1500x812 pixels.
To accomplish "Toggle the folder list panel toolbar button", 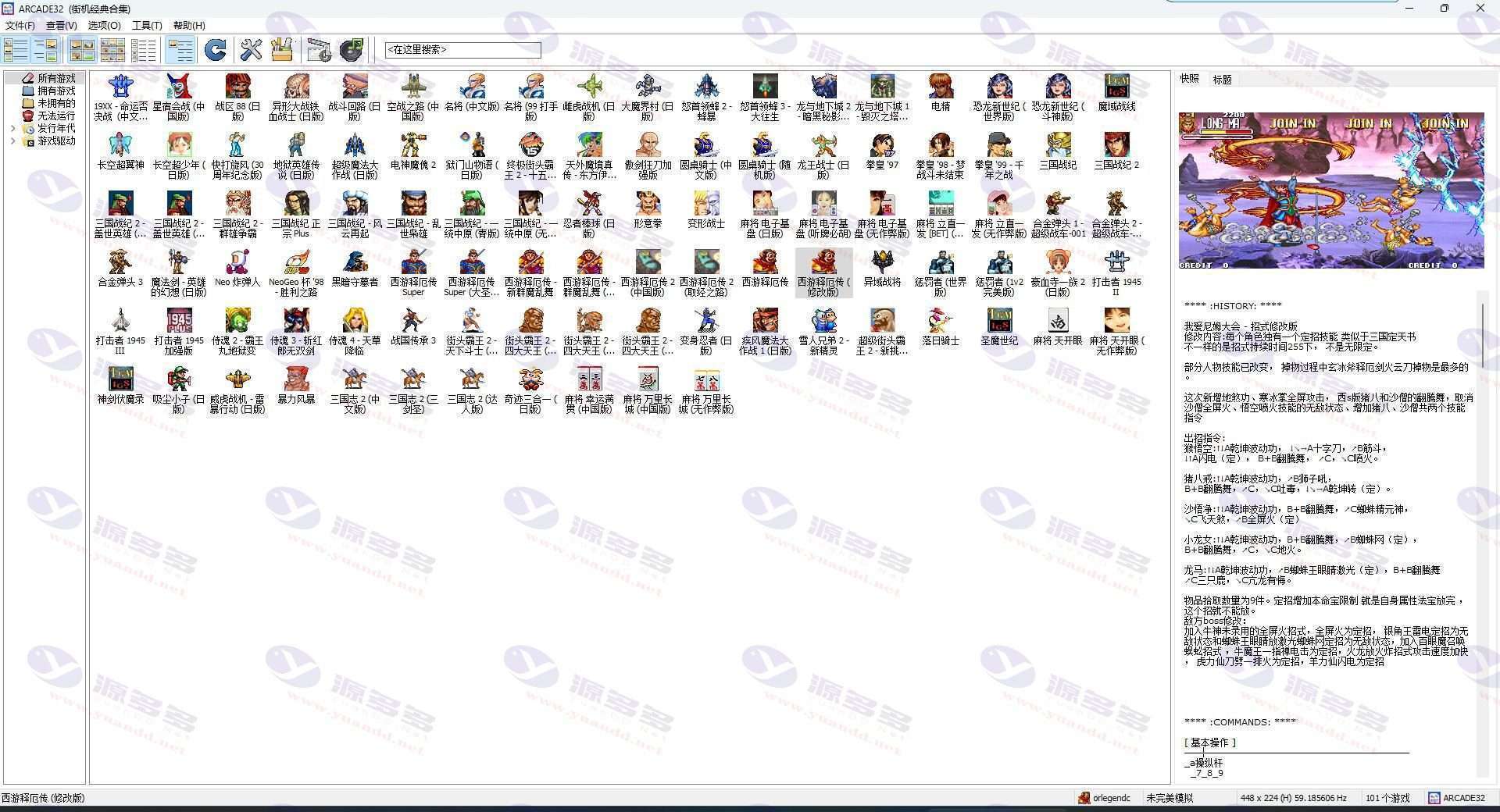I will point(15,50).
